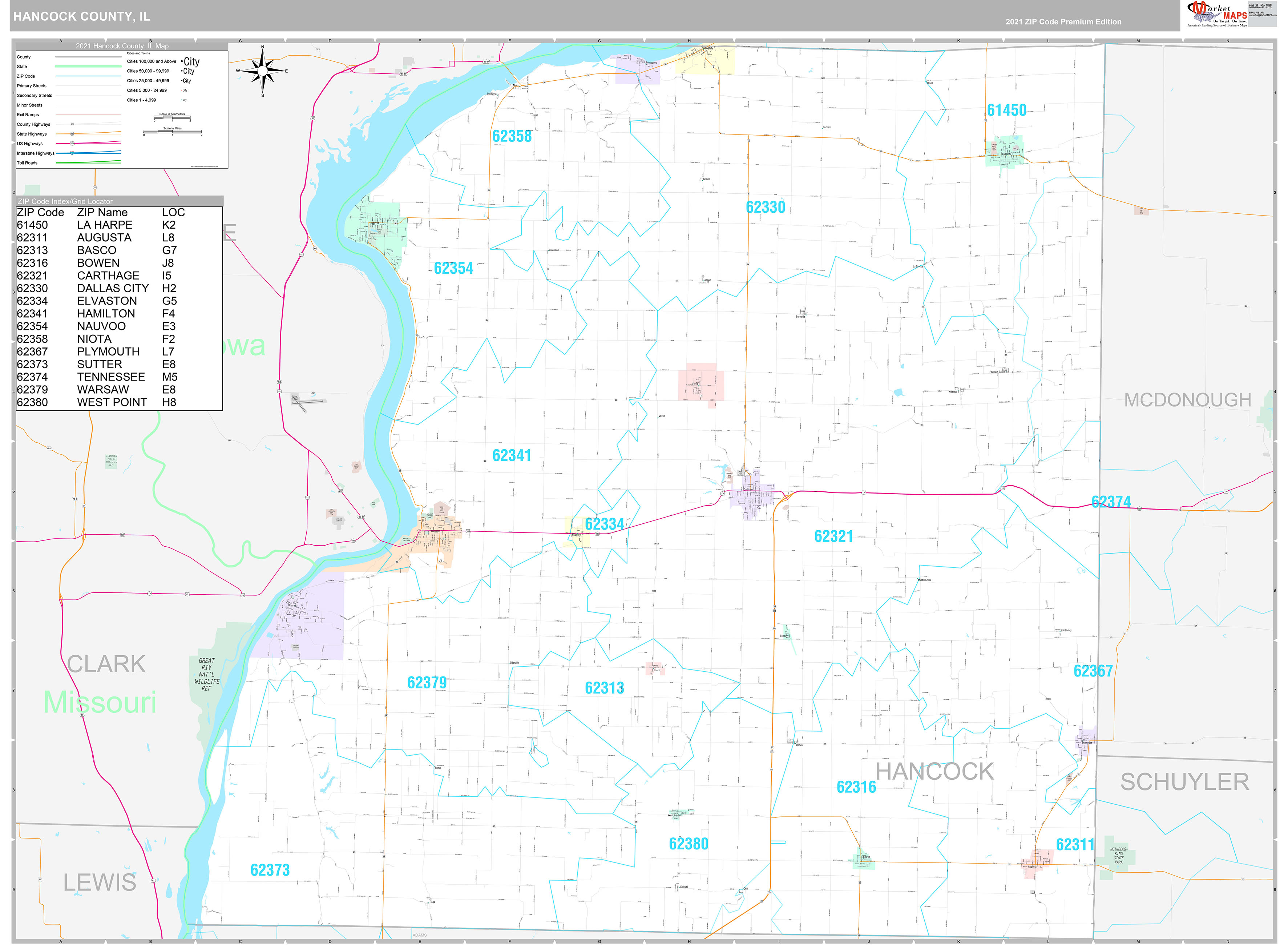
Task: Click the Scale in Miles bar
Action: click(173, 132)
